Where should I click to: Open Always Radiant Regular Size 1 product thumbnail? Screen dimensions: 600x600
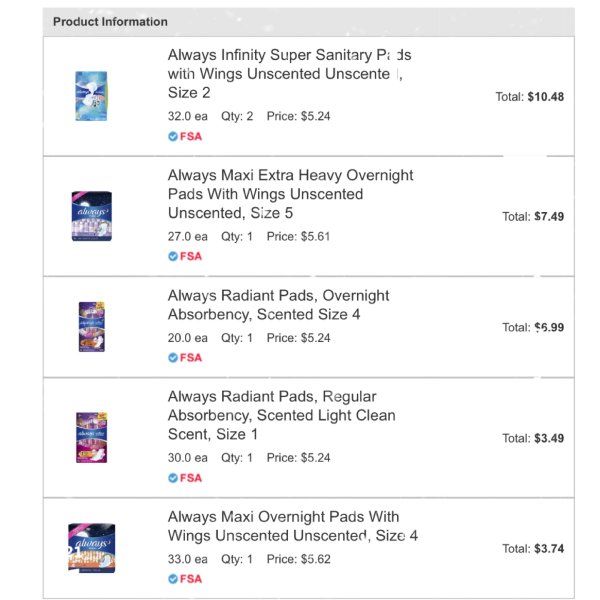[x=92, y=437]
